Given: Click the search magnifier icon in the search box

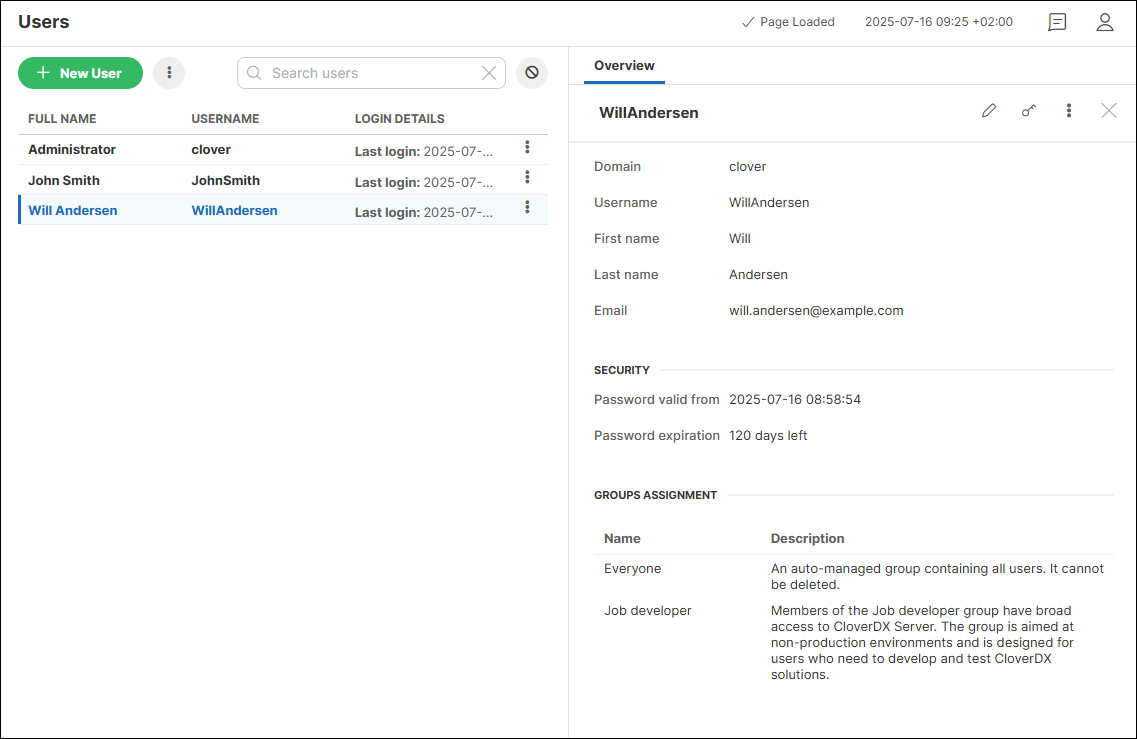Looking at the screenshot, I should point(254,73).
